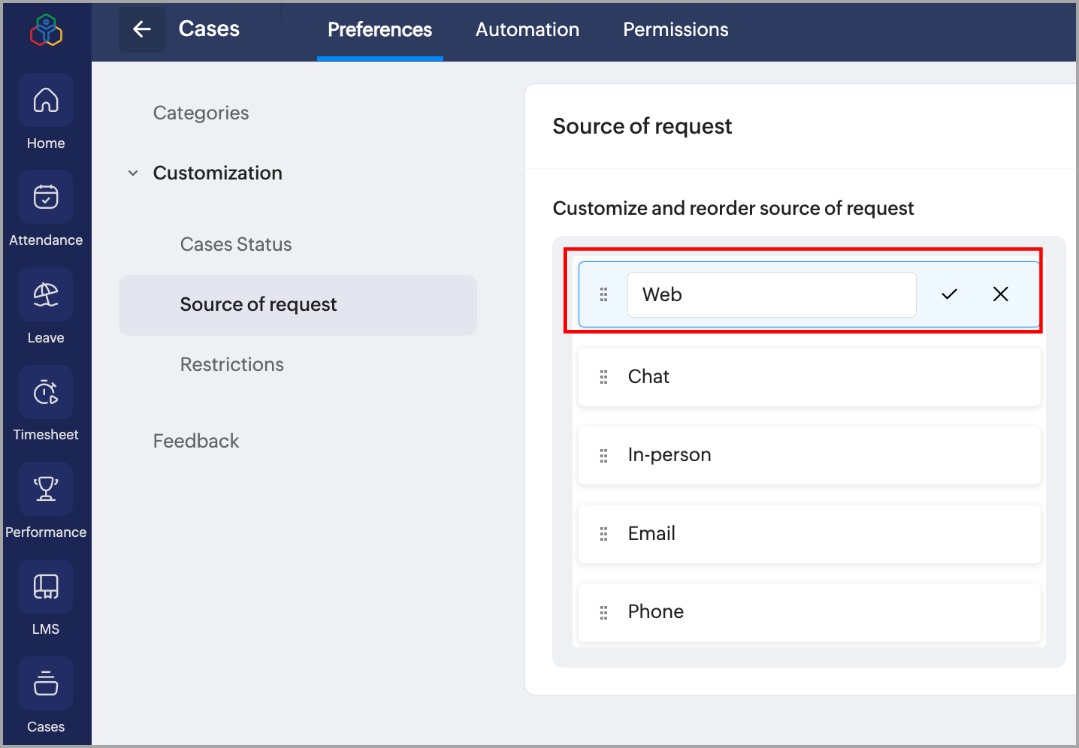Open Cases Status settings
Image resolution: width=1079 pixels, height=748 pixels.
click(x=236, y=244)
